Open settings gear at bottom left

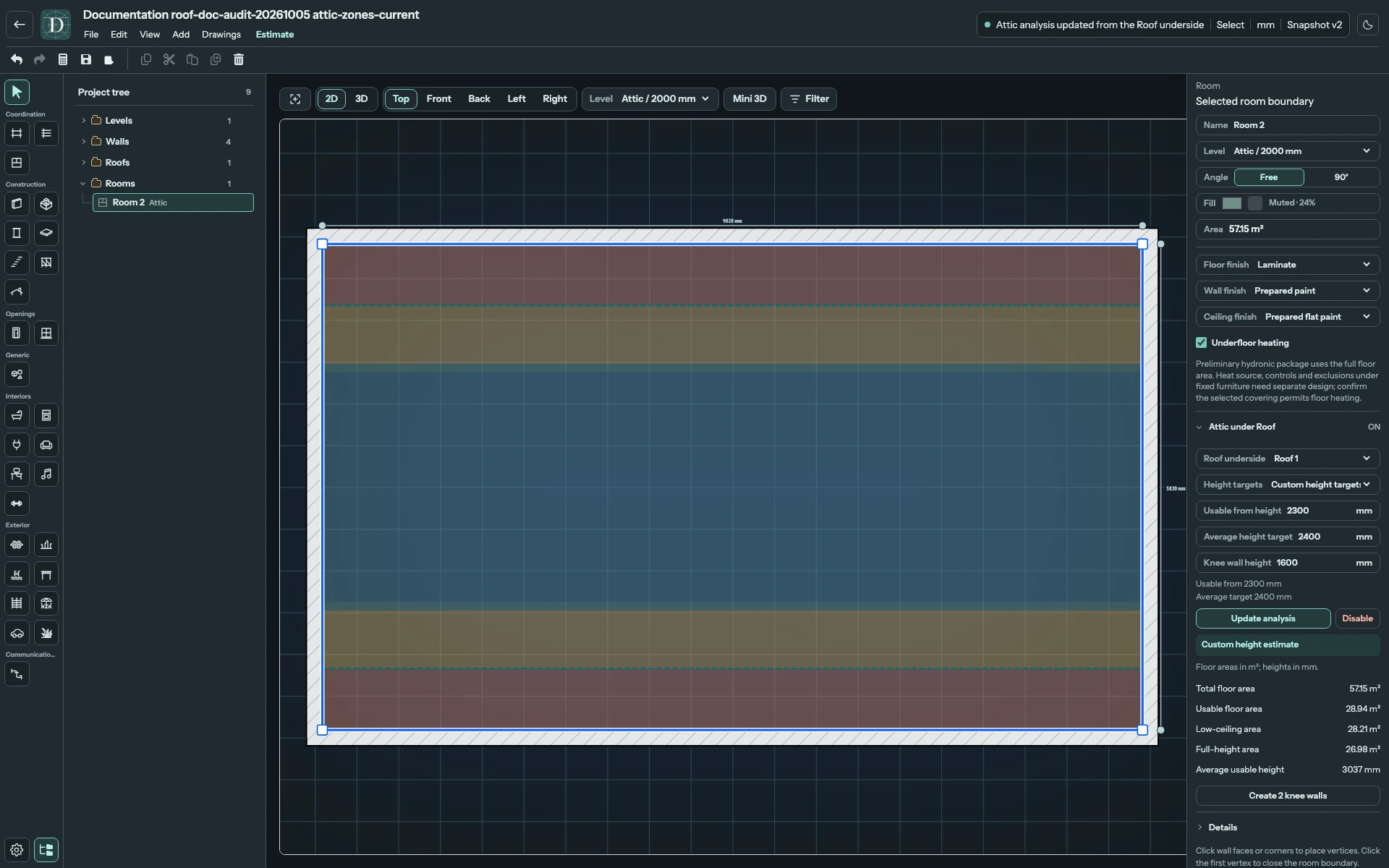[x=17, y=850]
